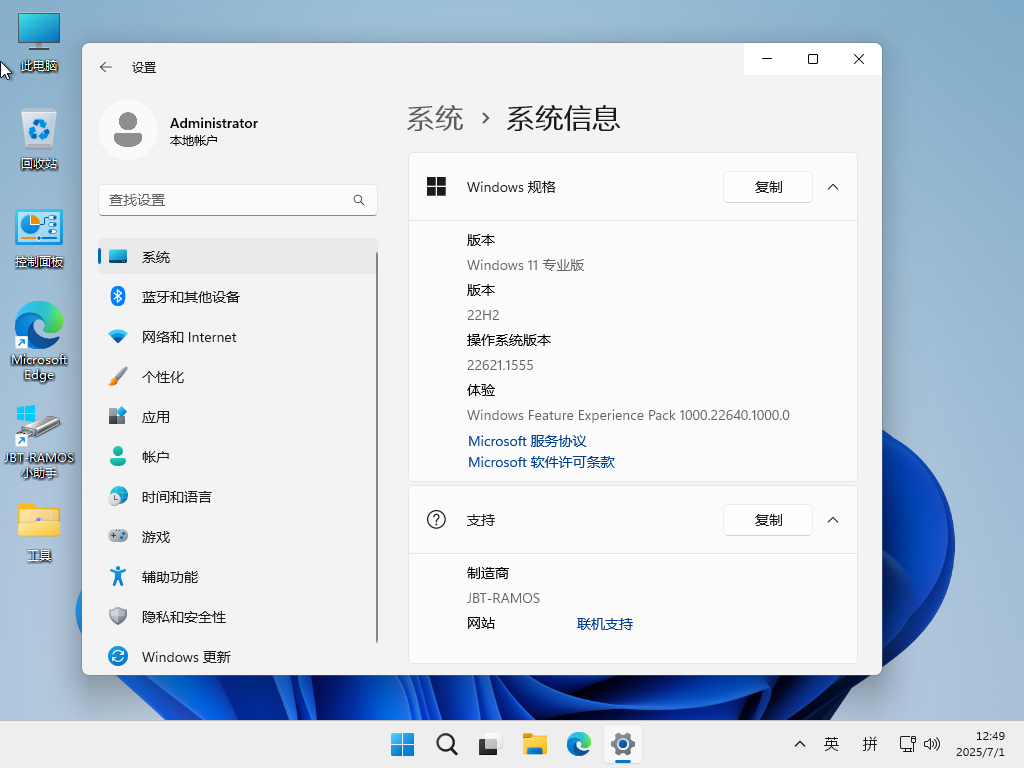Viewport: 1024px width, 768px height.
Task: Click the 系统 breadcrumb in the header
Action: (x=435, y=118)
